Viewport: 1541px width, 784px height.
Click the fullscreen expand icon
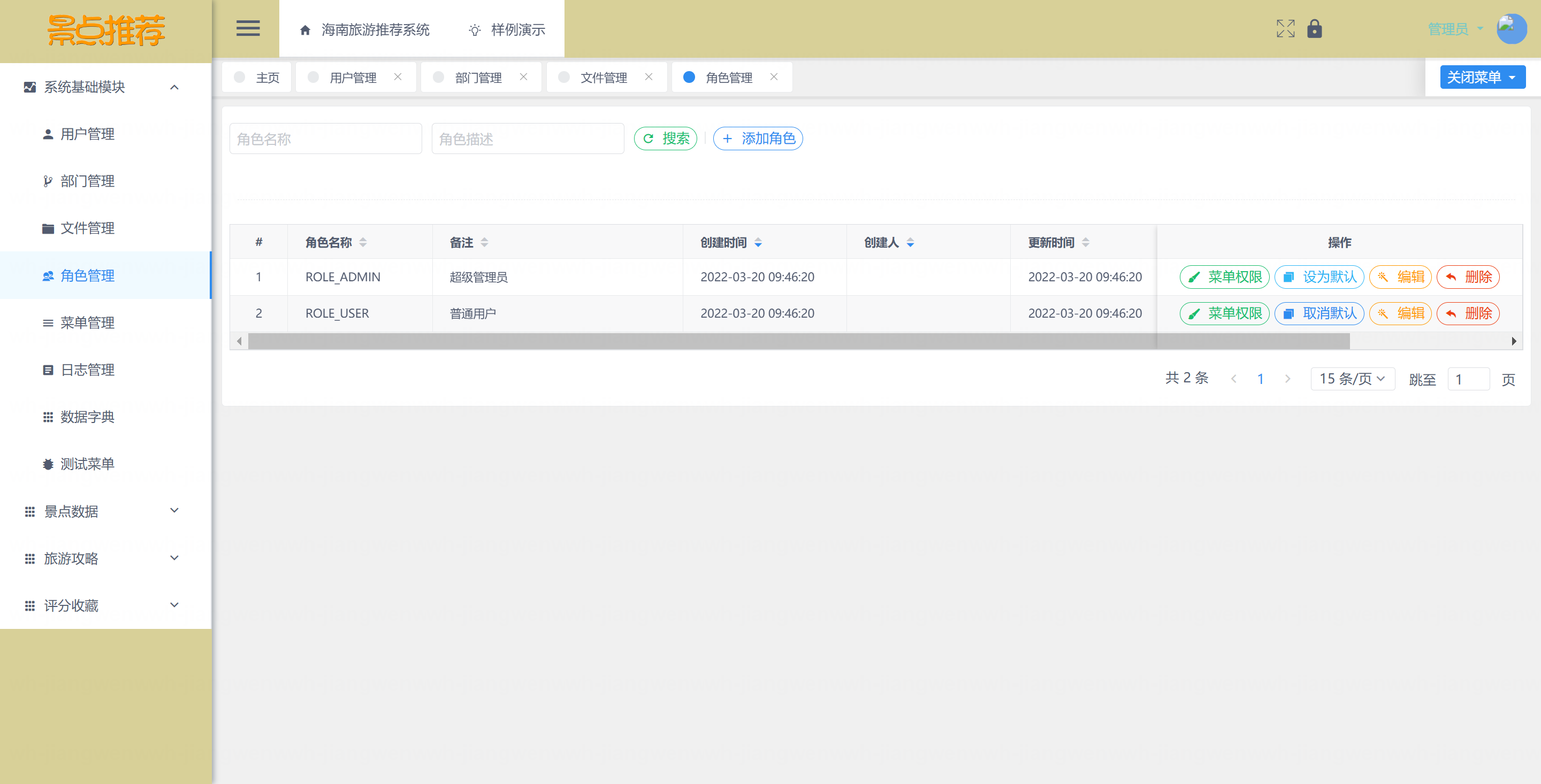(1285, 29)
